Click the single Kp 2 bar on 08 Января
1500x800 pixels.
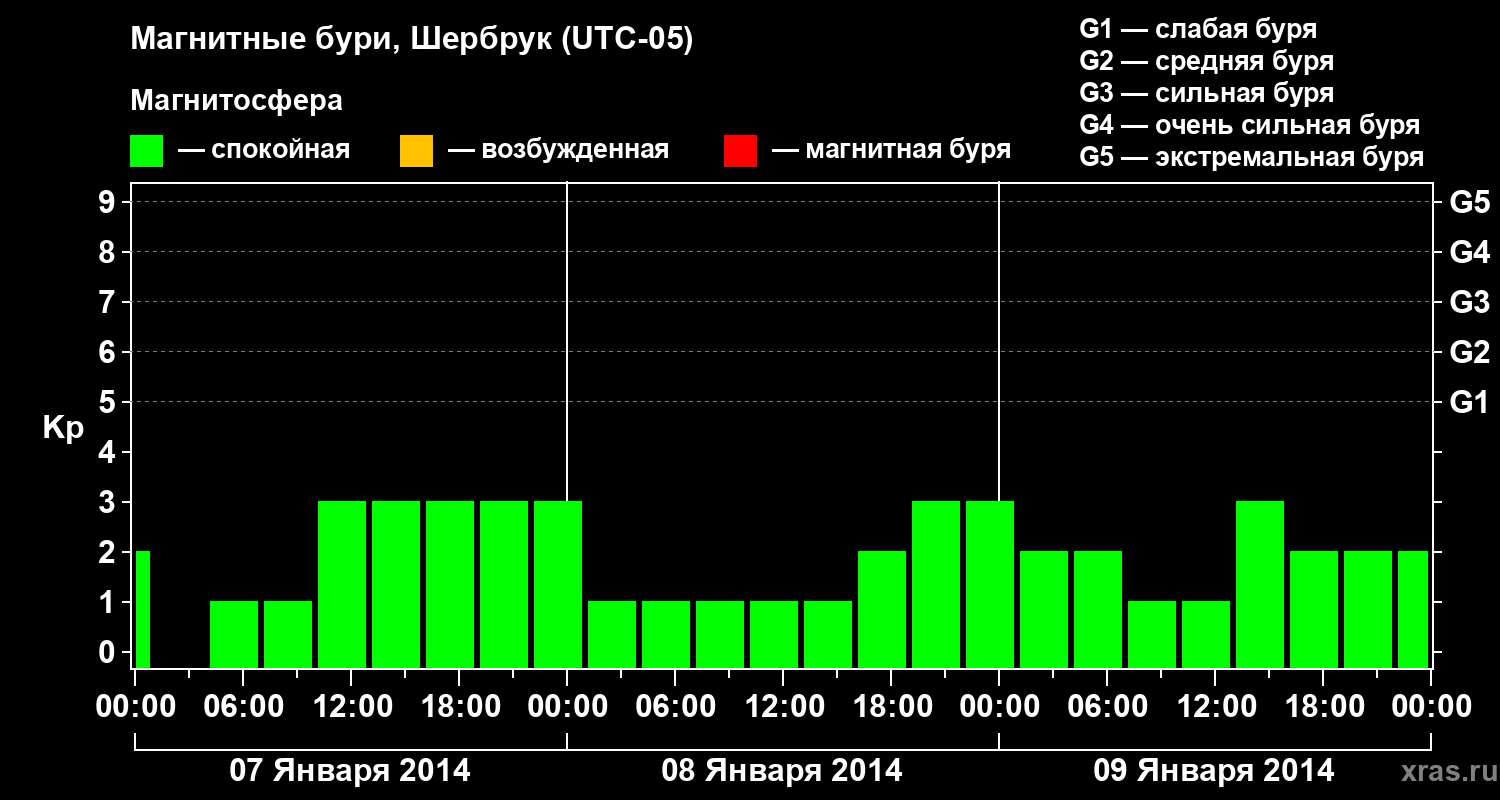(882, 609)
